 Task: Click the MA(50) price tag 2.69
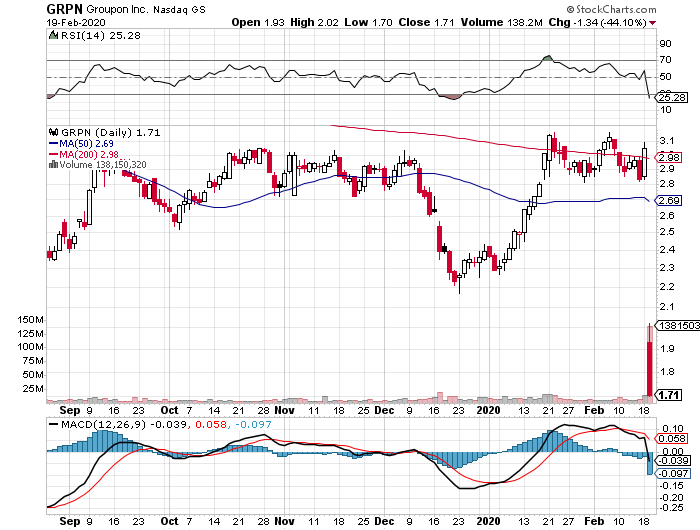pos(668,200)
